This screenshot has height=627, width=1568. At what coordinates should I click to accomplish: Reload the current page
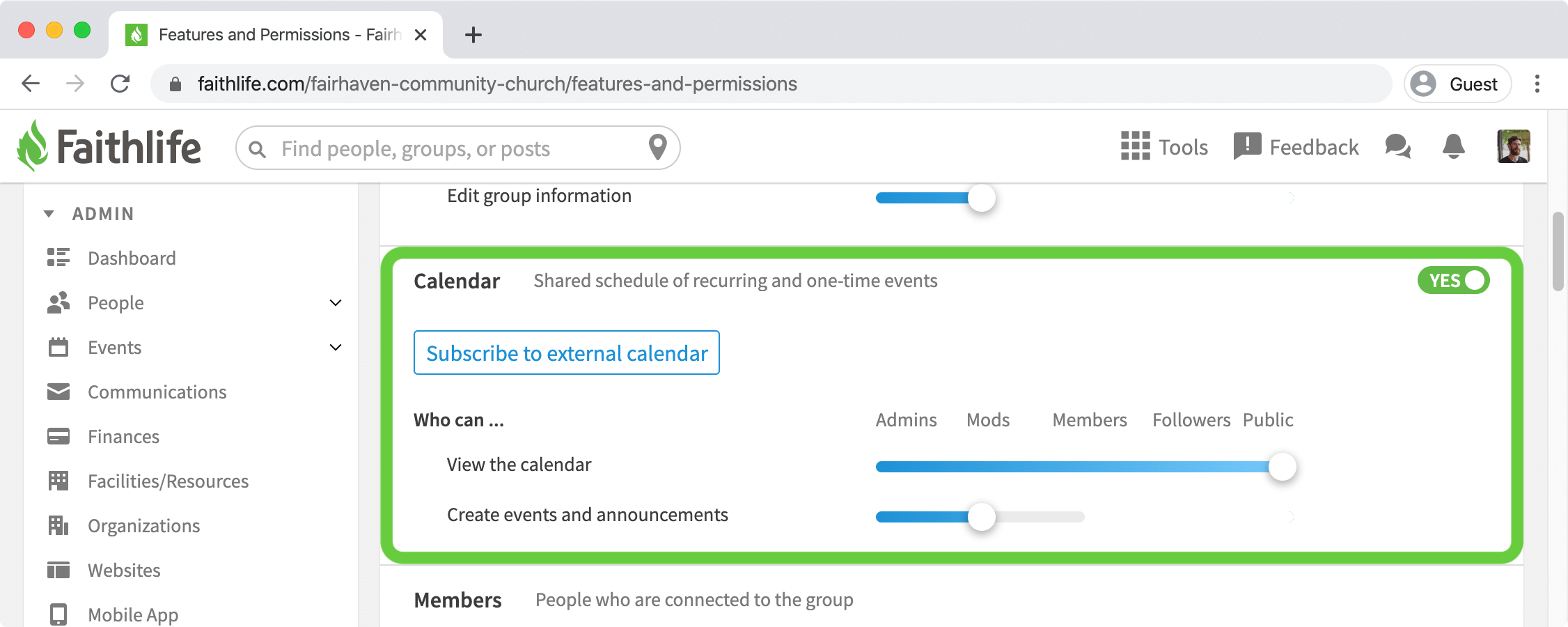pos(120,84)
